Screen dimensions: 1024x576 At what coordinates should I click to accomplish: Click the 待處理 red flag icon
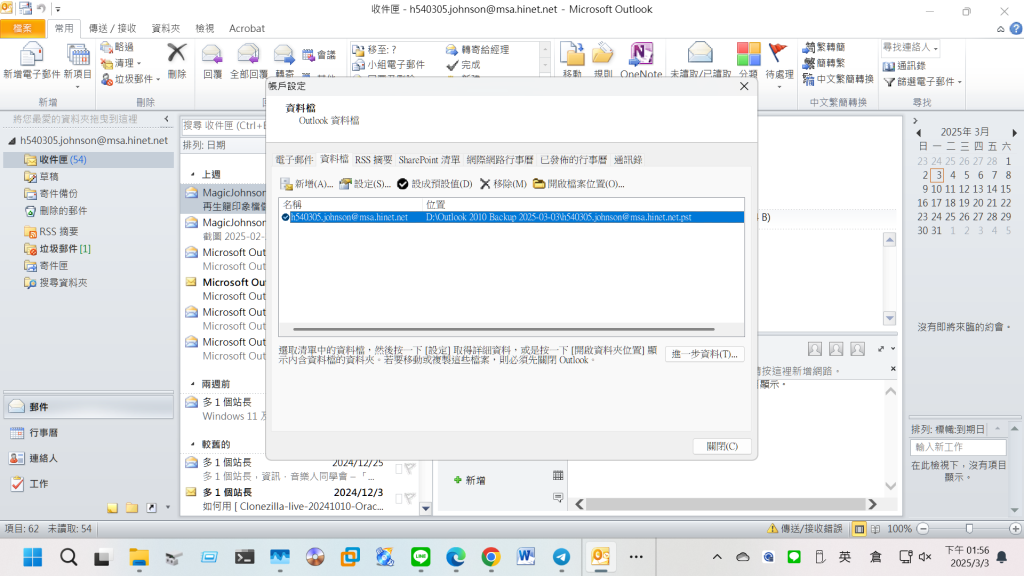778,55
